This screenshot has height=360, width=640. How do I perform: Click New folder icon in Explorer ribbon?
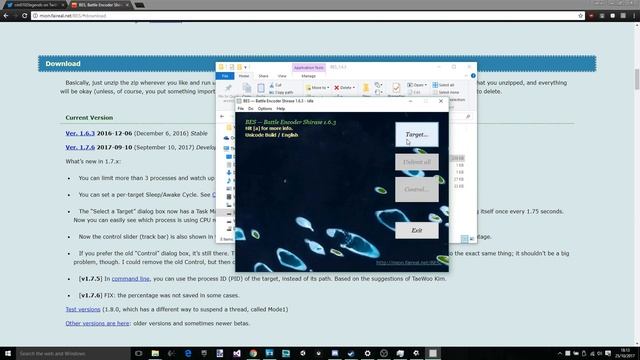(366, 88)
